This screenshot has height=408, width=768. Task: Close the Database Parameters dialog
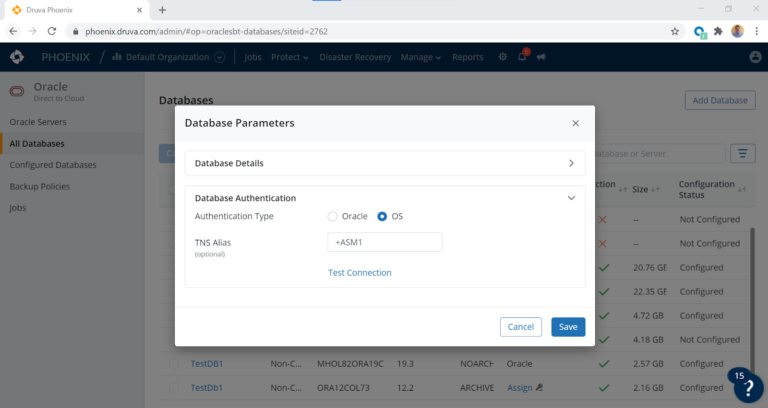575,123
